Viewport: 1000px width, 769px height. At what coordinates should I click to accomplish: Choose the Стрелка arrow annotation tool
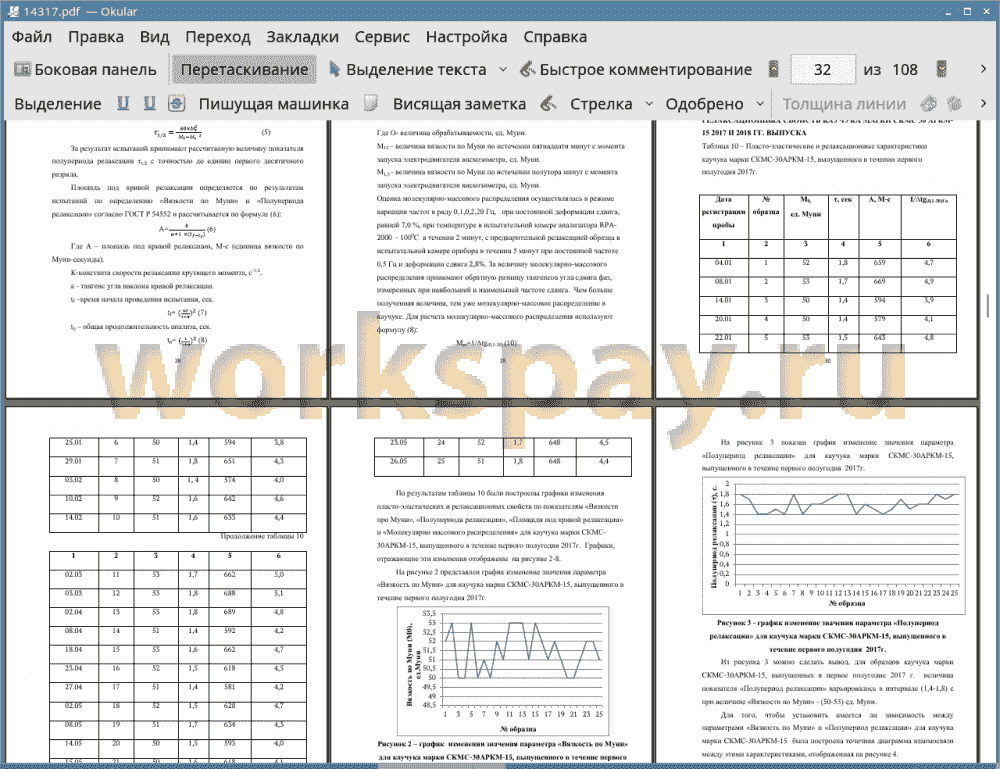click(x=601, y=104)
